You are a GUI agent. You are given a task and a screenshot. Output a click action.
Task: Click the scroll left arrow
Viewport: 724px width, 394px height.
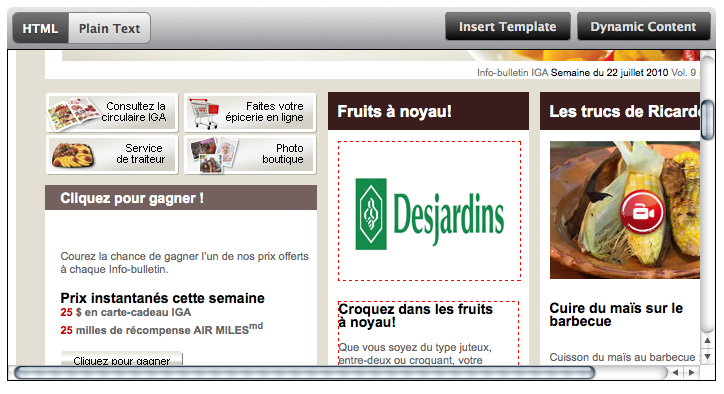pyautogui.click(x=676, y=372)
